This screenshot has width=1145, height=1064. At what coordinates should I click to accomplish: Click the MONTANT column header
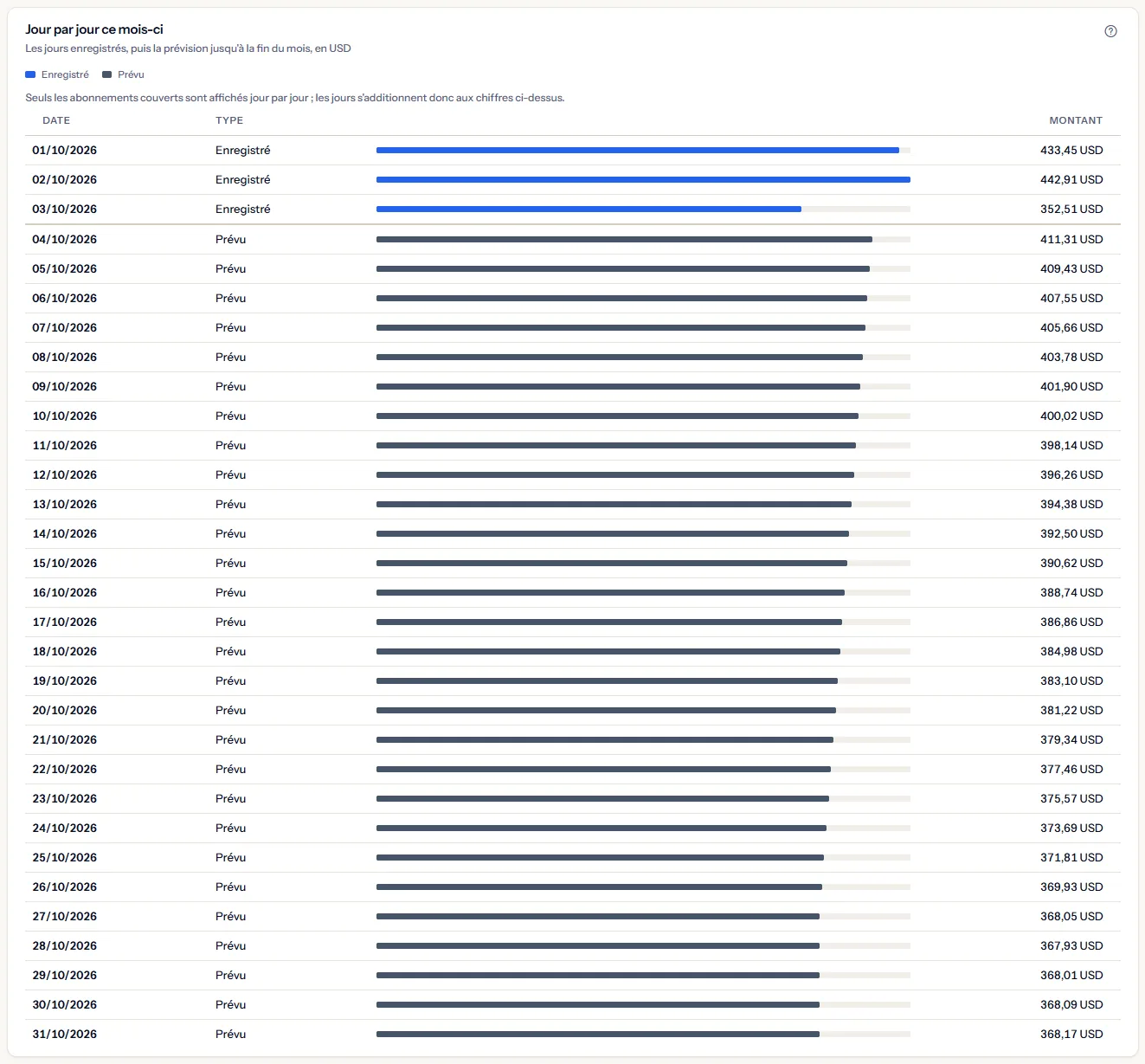1076,120
